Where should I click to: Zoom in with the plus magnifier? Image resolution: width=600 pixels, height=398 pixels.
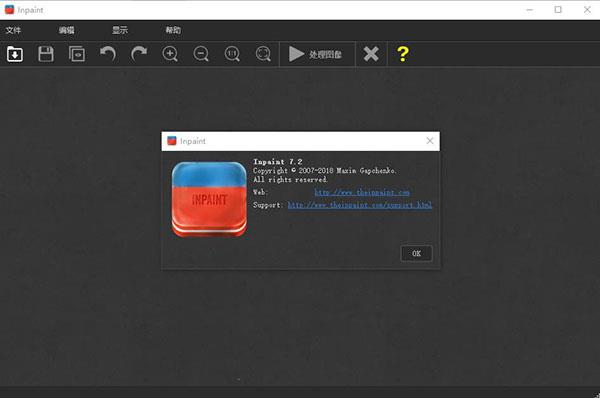point(170,54)
